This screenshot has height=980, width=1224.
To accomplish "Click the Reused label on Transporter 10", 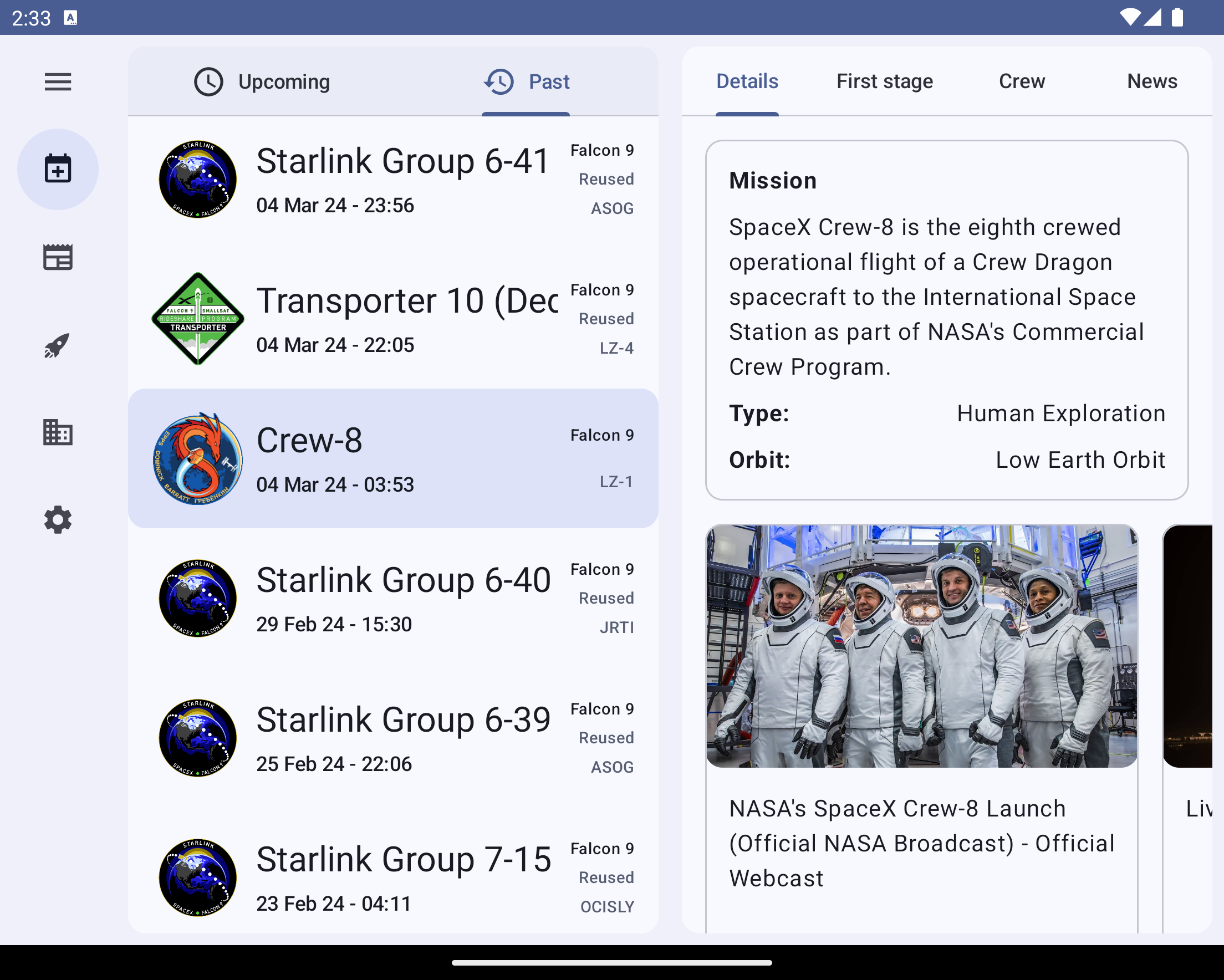I will (x=606, y=319).
